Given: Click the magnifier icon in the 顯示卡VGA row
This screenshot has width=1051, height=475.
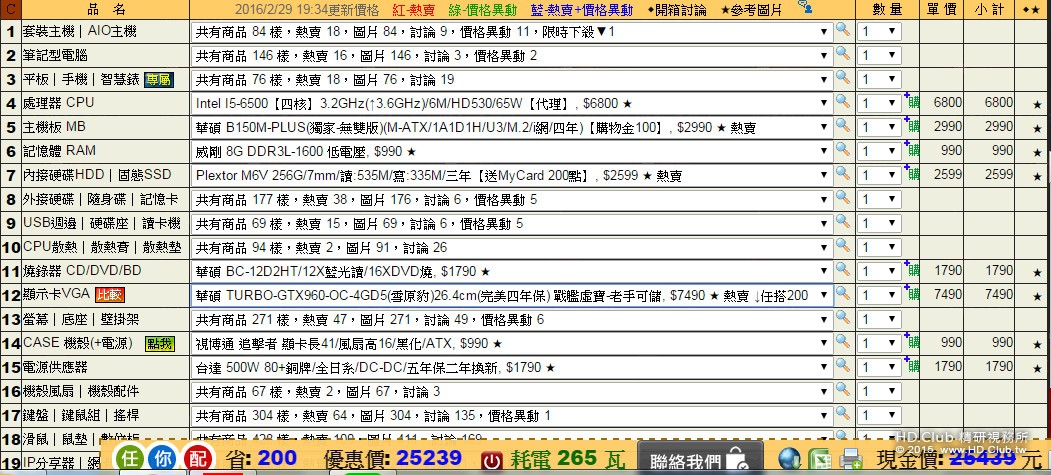Looking at the screenshot, I should pyautogui.click(x=843, y=294).
